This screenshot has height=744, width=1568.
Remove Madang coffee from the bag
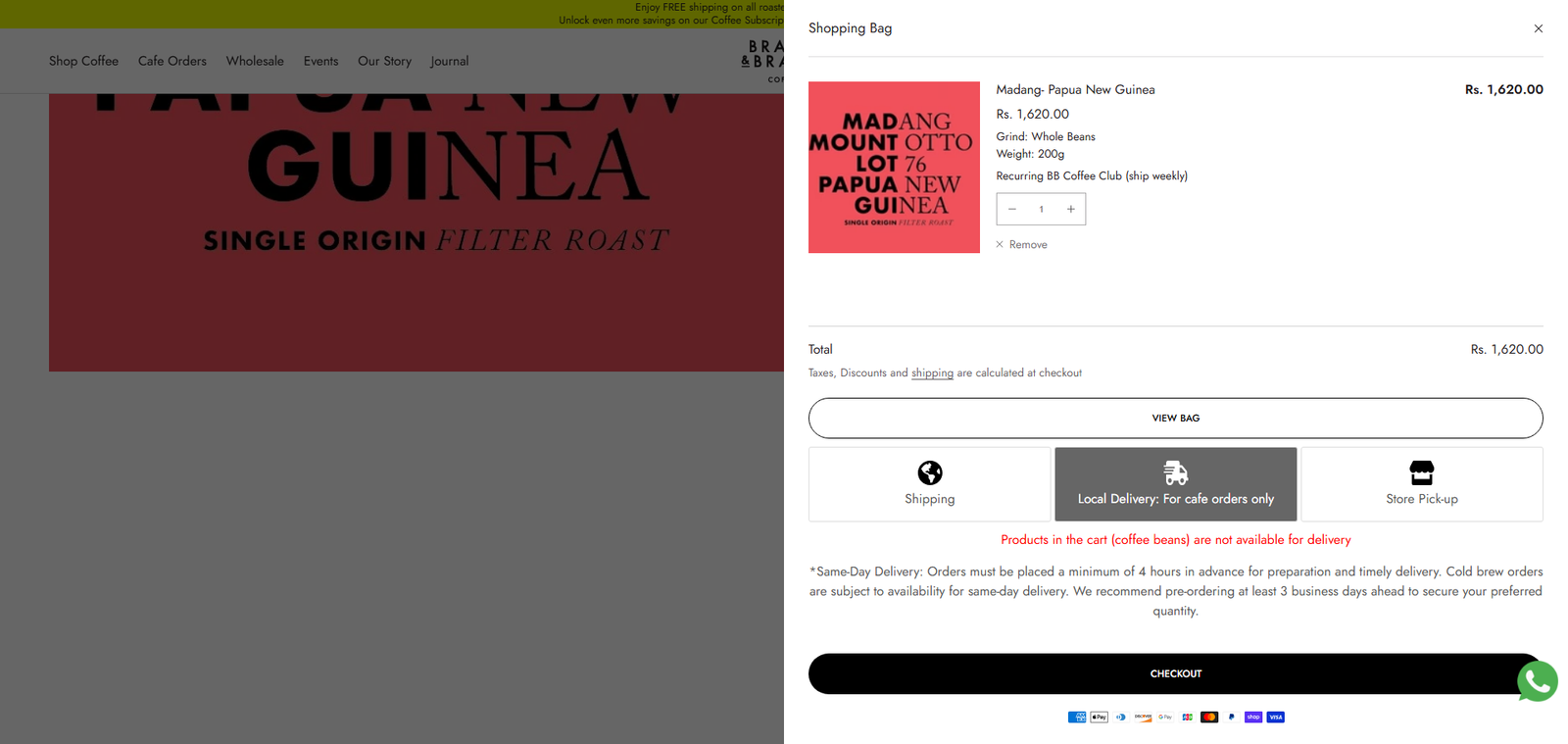pyautogui.click(x=1021, y=245)
